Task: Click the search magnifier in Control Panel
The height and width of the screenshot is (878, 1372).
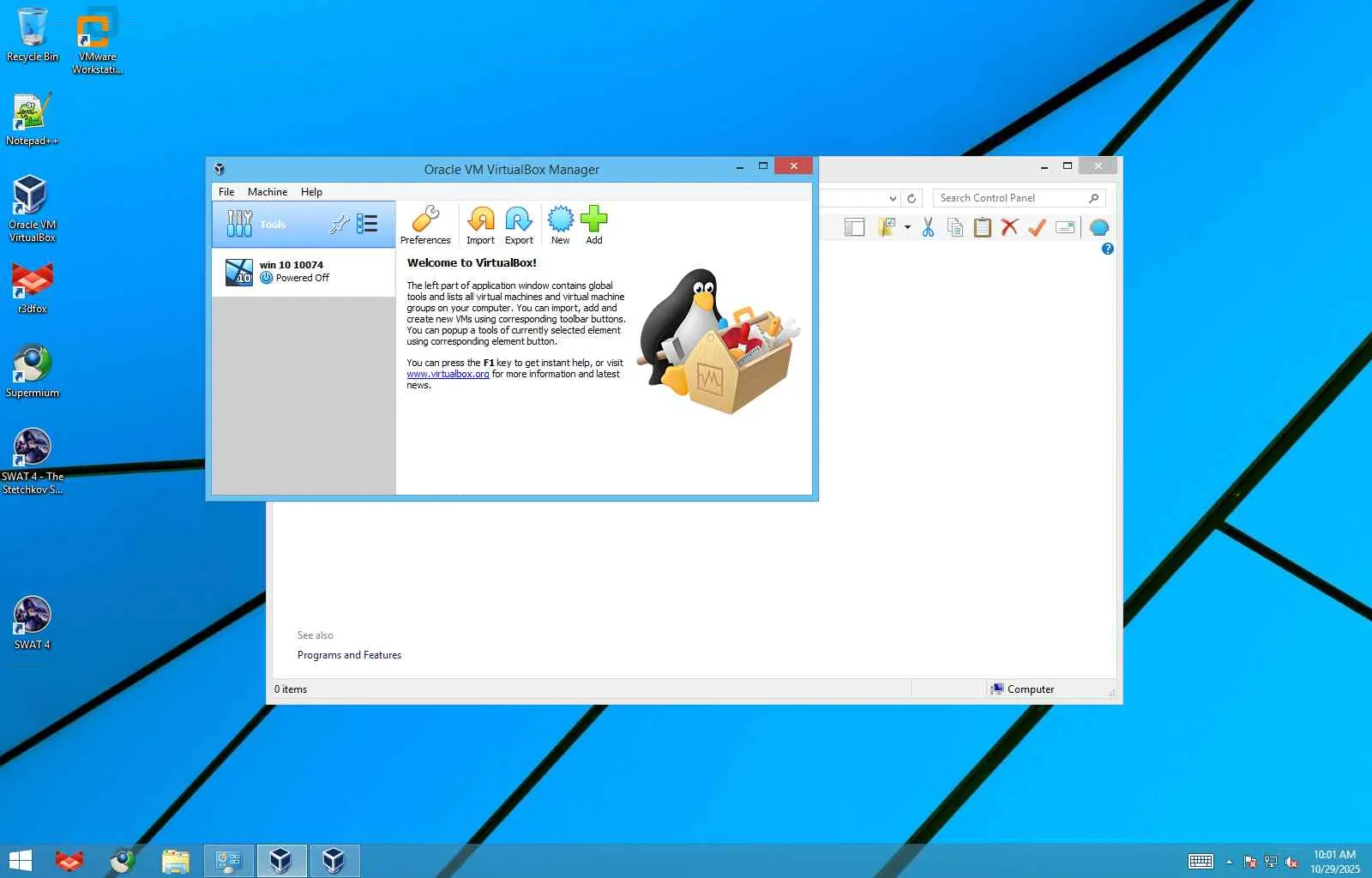Action: pos(1093,198)
